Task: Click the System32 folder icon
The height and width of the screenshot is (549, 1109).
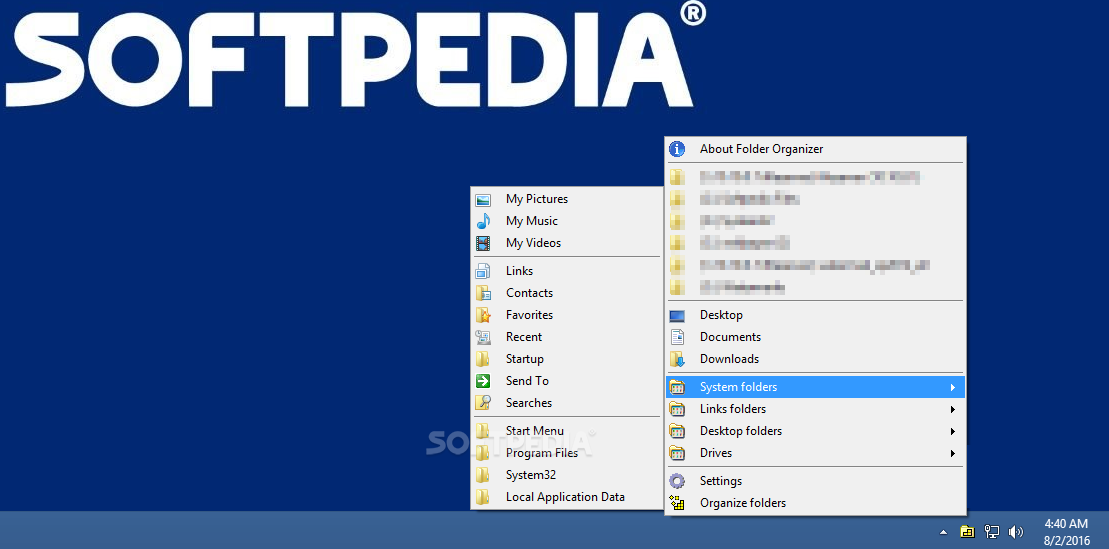Action: (483, 475)
